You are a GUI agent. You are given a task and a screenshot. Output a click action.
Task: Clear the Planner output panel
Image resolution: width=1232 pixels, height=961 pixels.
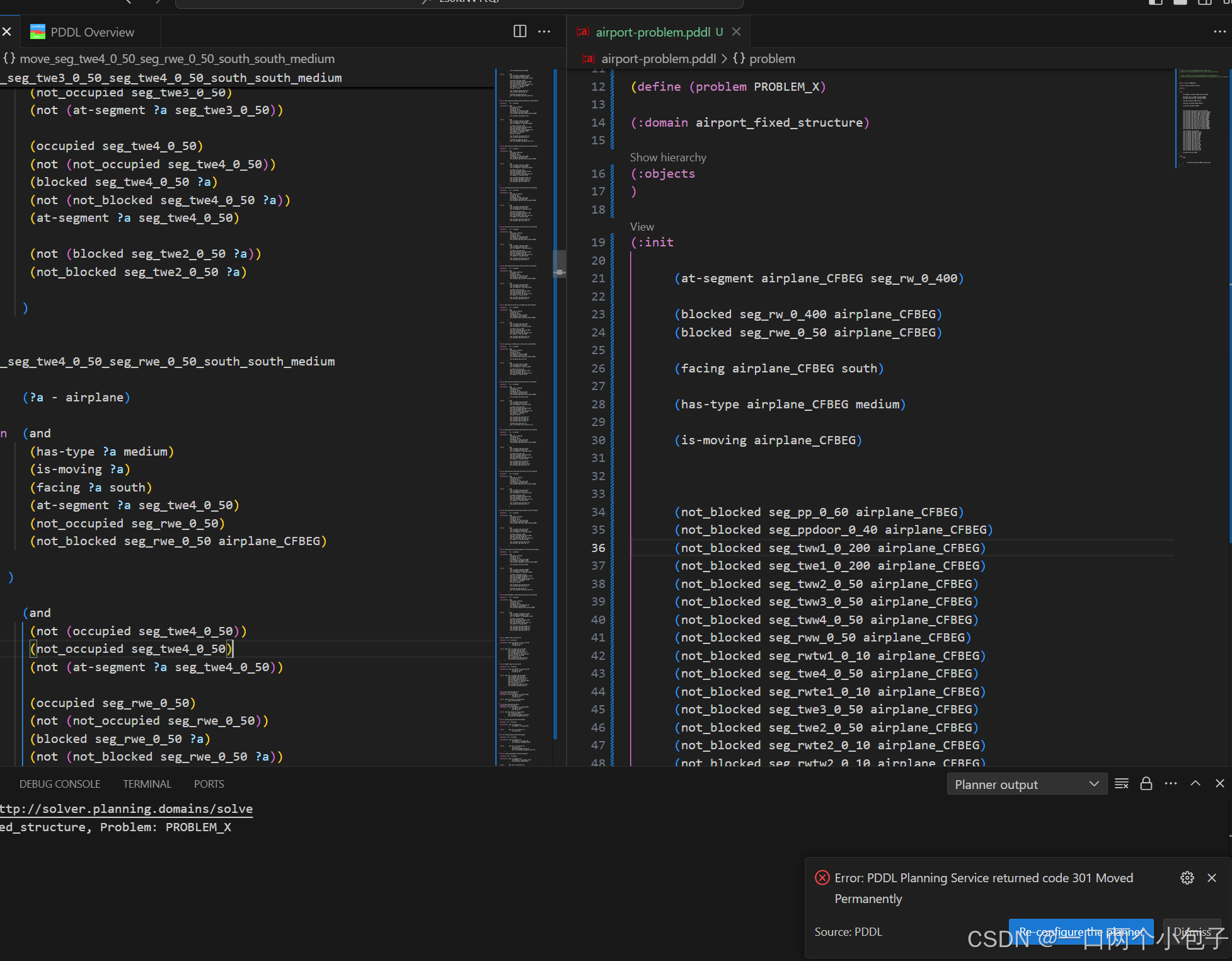(1122, 783)
